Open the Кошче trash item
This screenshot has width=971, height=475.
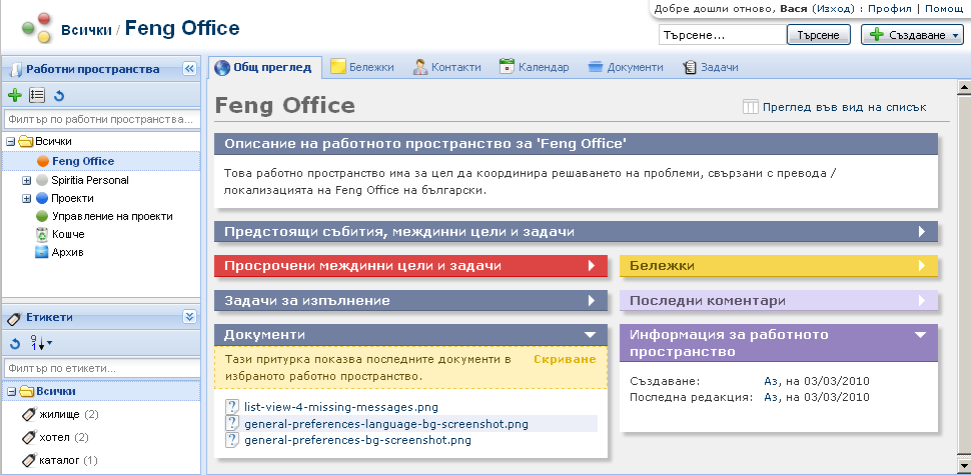click(x=67, y=234)
